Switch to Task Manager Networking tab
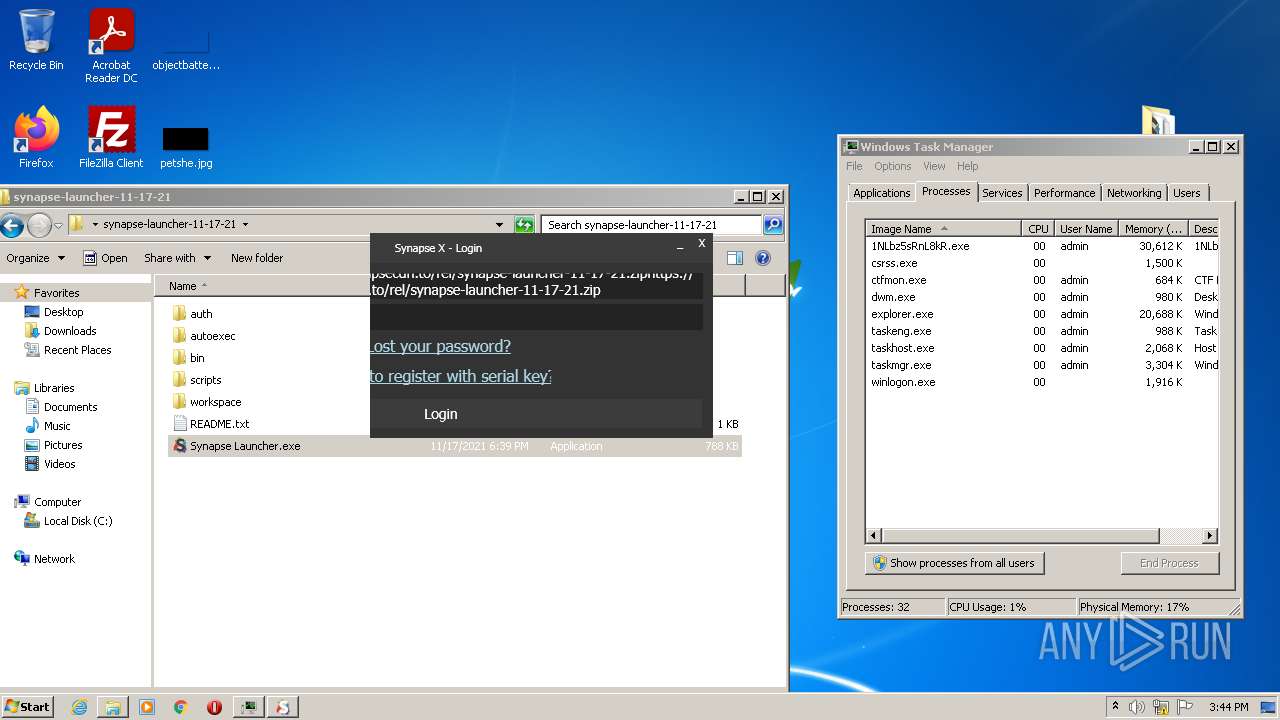Screen dimensions: 1280x720 point(1134,193)
